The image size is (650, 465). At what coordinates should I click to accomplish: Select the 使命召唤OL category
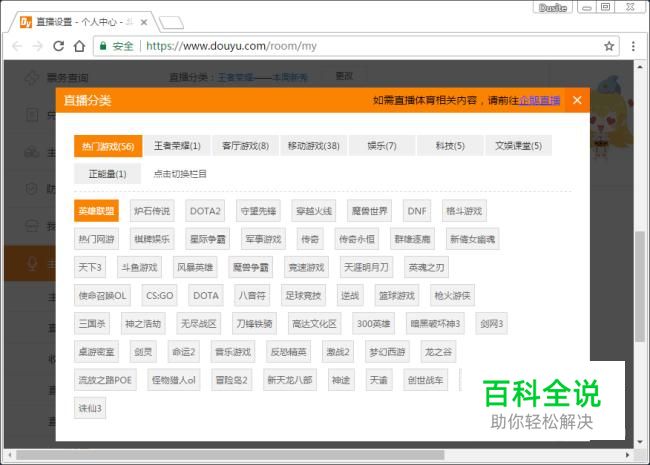click(x=102, y=295)
